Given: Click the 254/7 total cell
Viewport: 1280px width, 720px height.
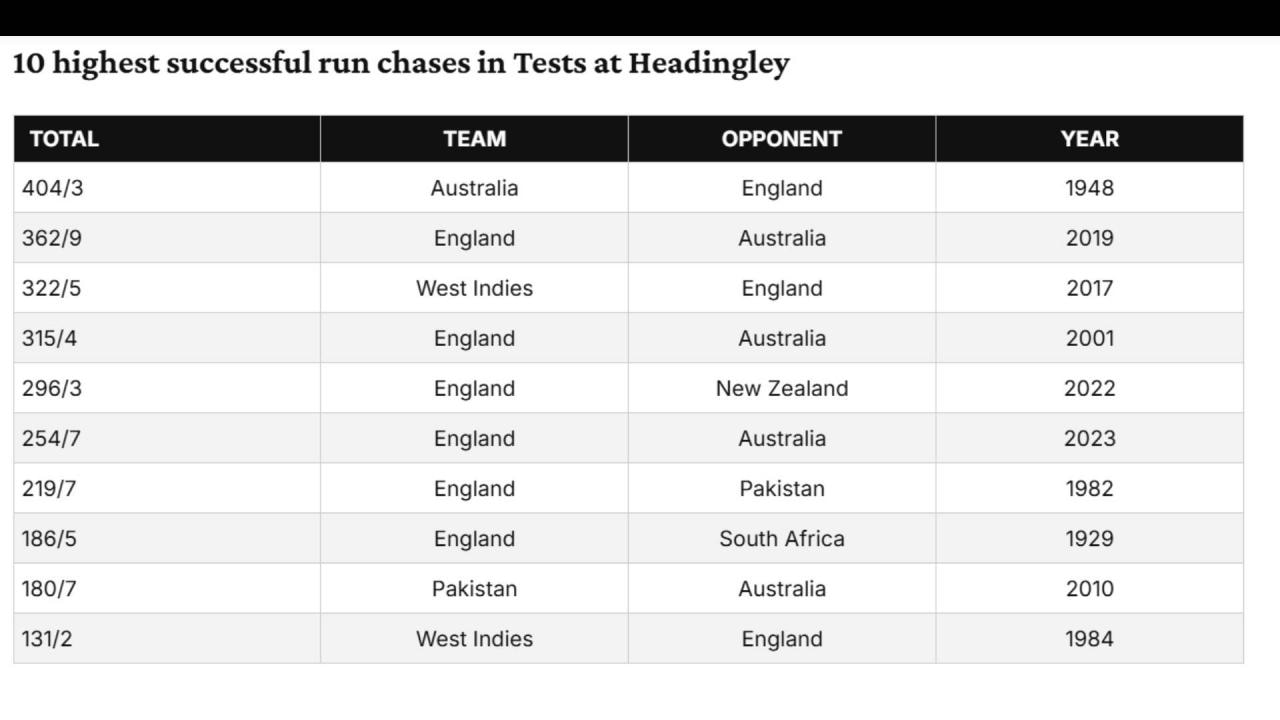Looking at the screenshot, I should point(167,438).
